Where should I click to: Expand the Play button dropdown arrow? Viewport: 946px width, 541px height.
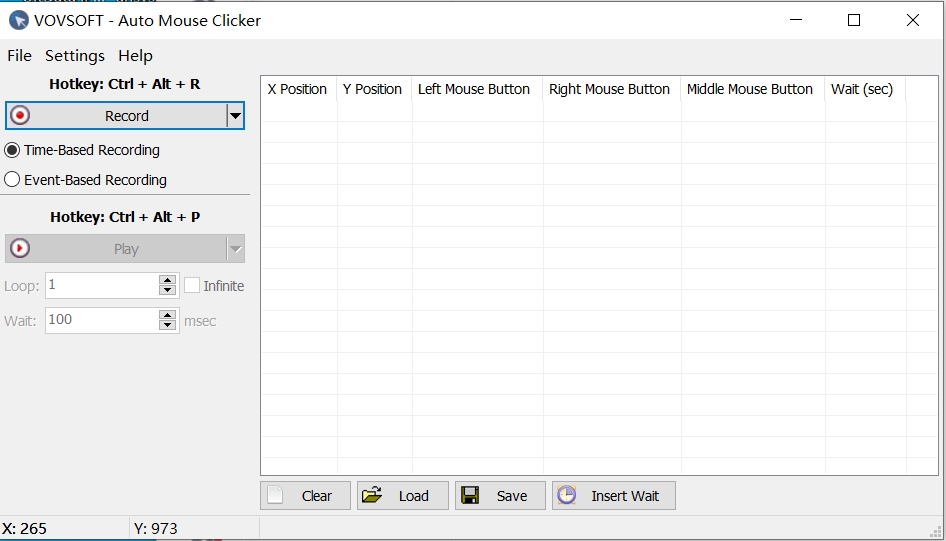tap(235, 248)
